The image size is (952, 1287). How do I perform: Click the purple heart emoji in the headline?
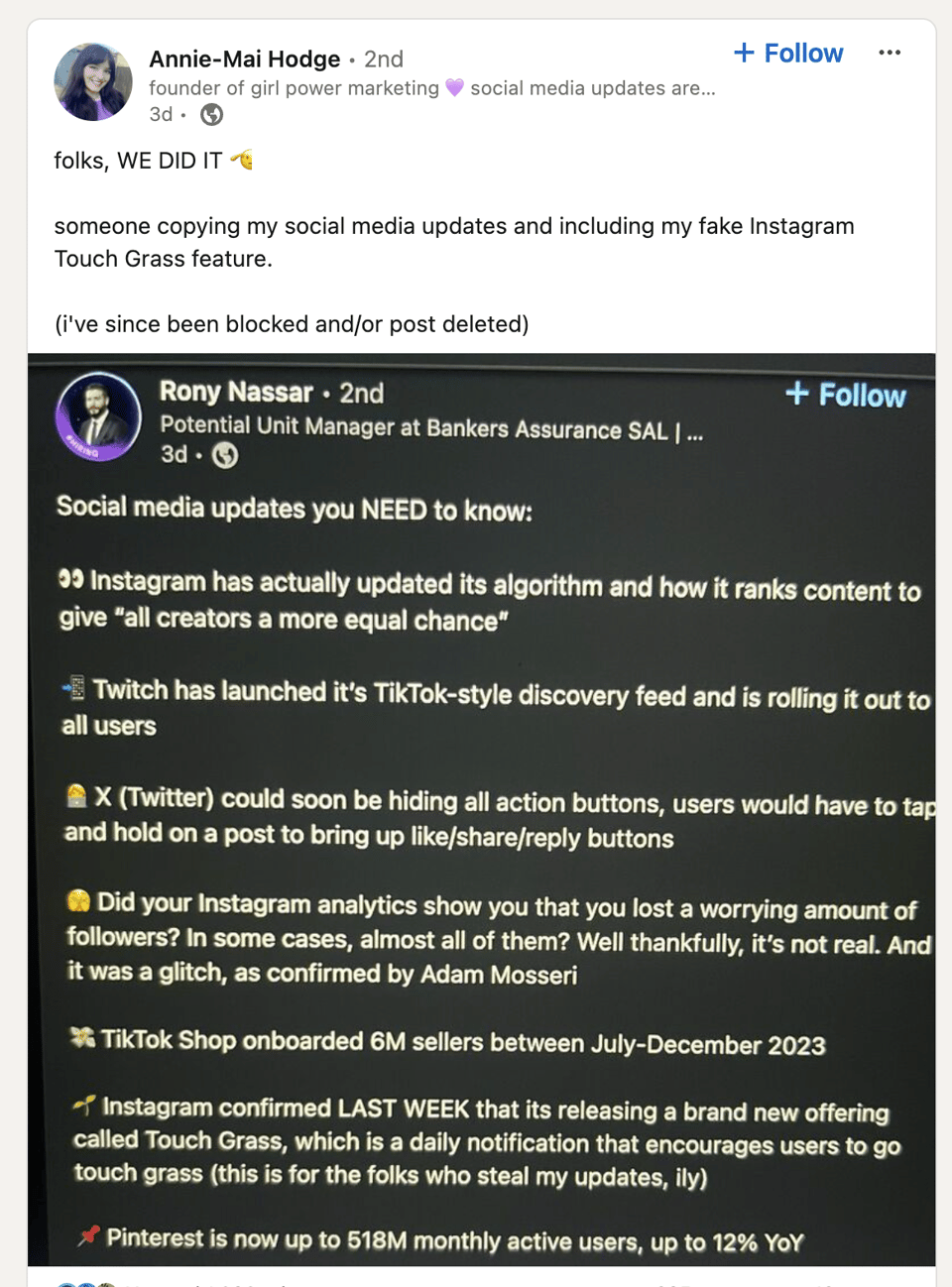pyautogui.click(x=454, y=88)
